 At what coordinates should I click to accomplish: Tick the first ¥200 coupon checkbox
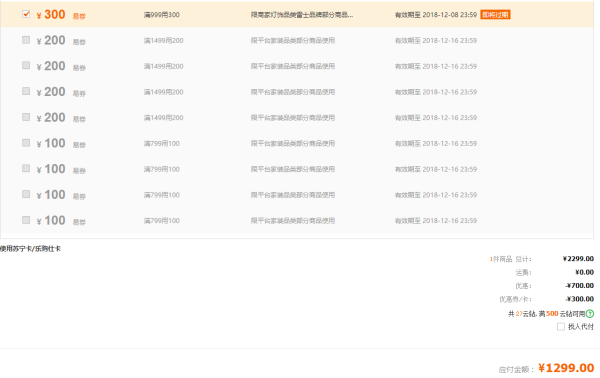click(x=26, y=40)
